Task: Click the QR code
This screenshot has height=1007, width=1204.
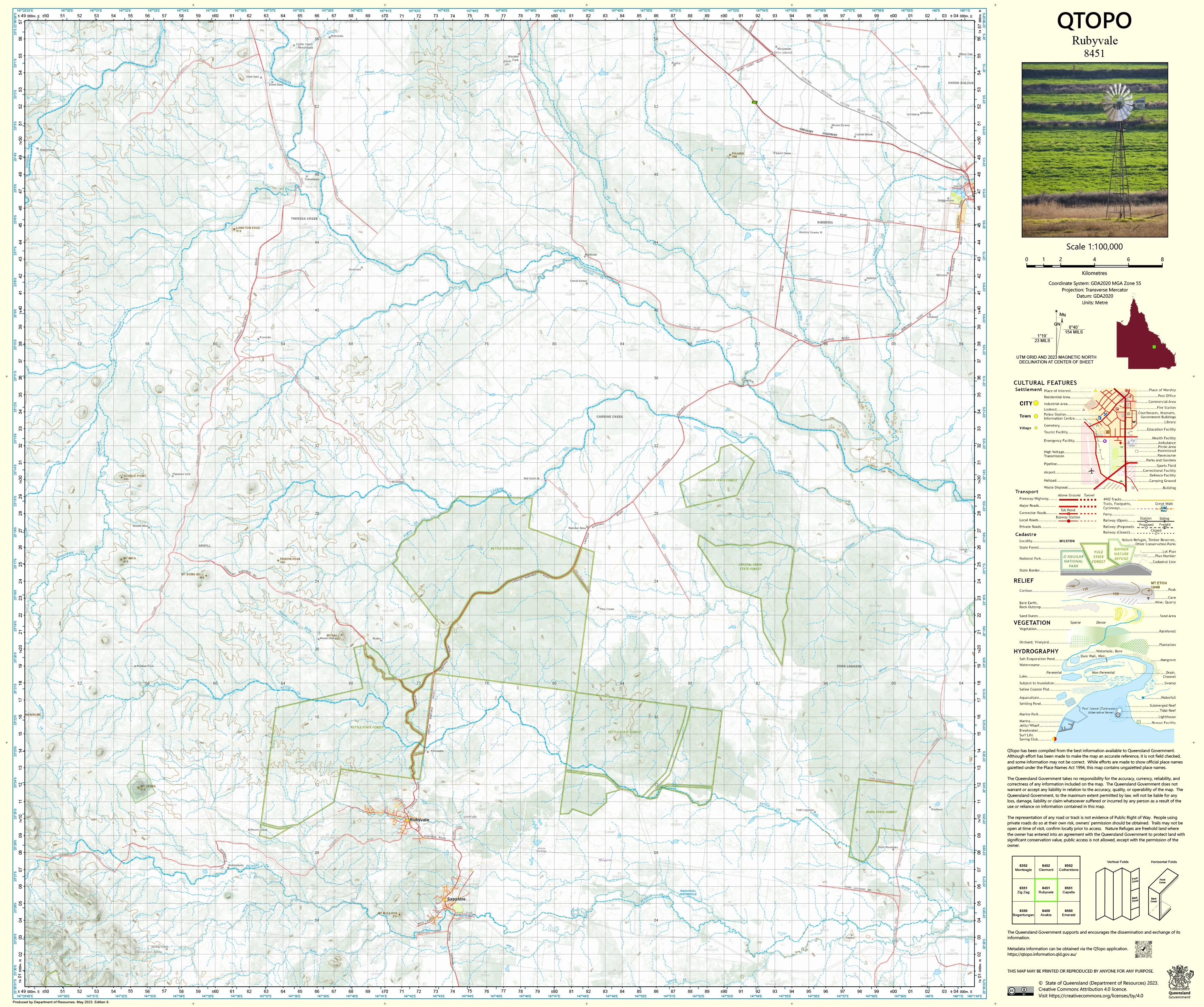Action: [x=1143, y=950]
